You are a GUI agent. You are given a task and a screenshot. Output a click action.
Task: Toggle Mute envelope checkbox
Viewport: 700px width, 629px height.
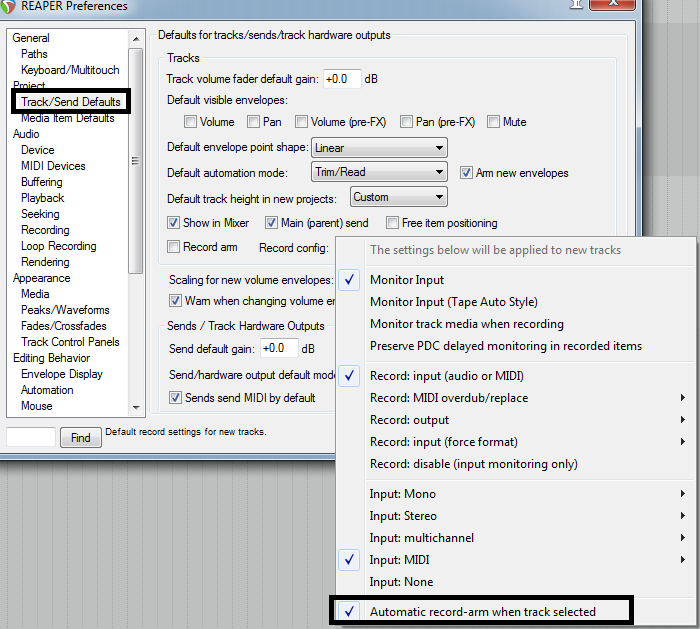pyautogui.click(x=493, y=122)
